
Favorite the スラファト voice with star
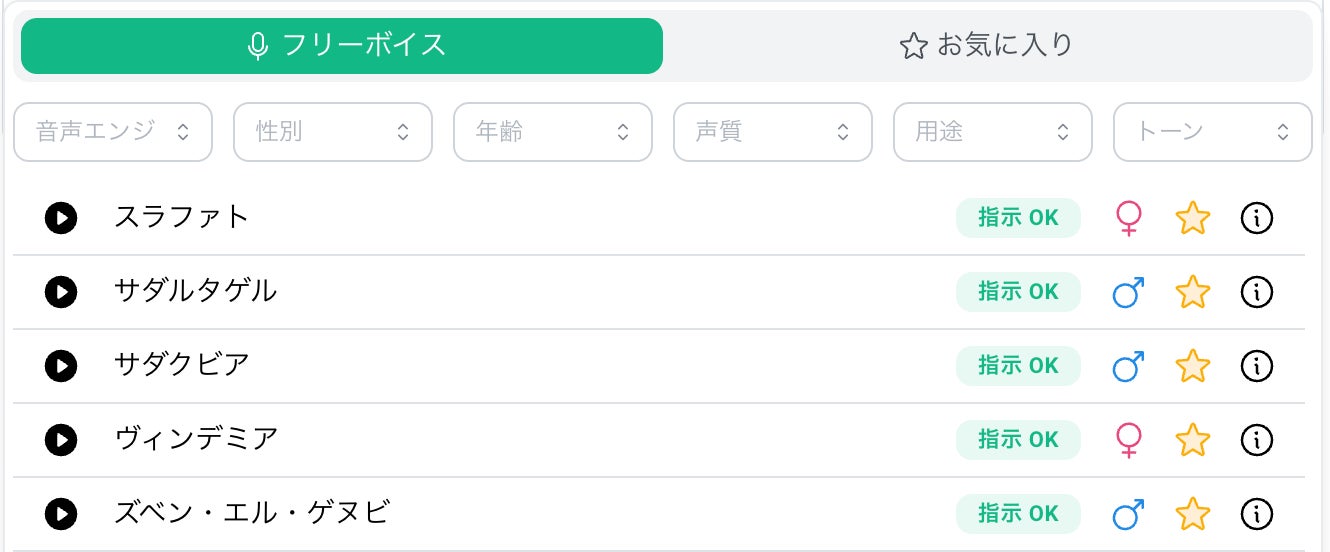[1192, 218]
